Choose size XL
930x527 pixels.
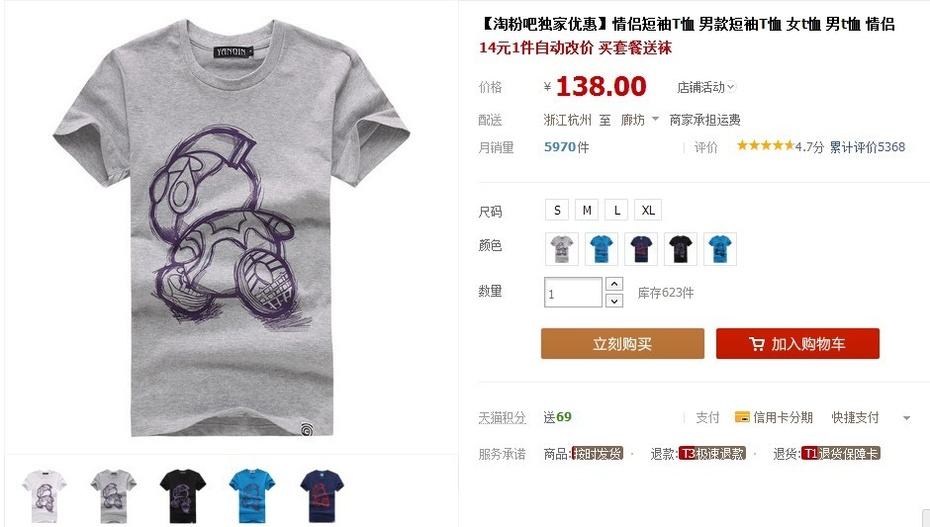pyautogui.click(x=648, y=210)
